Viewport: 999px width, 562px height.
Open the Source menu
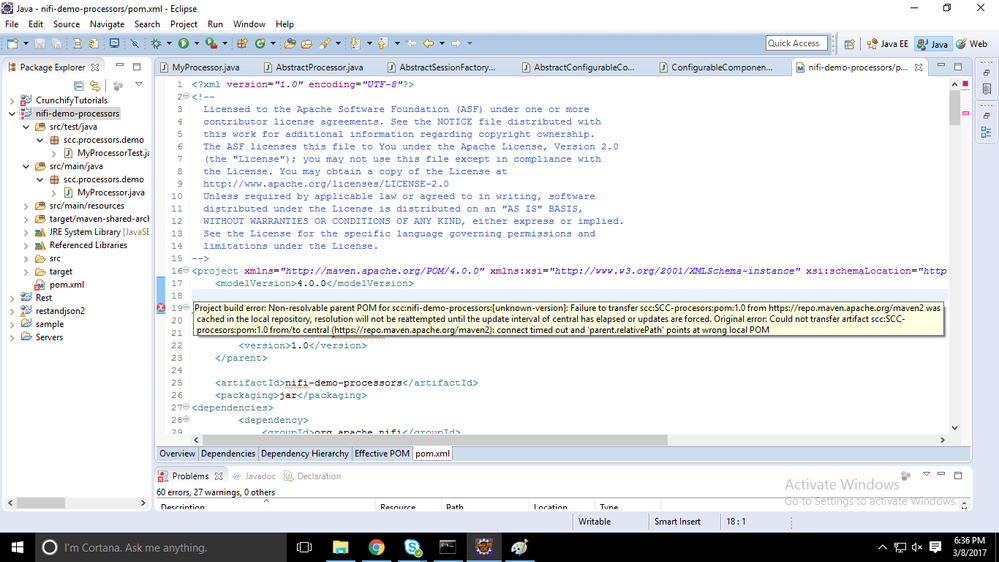[66, 24]
